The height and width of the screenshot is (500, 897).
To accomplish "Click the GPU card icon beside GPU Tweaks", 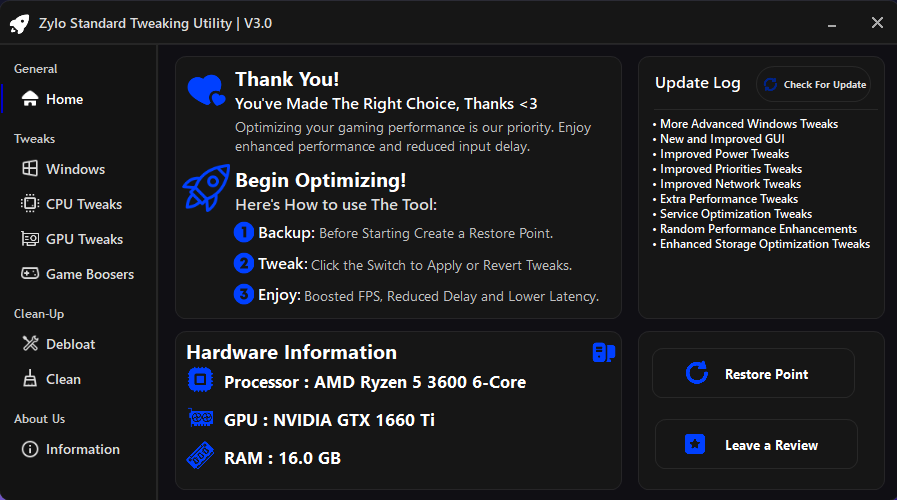I will click(x=30, y=239).
